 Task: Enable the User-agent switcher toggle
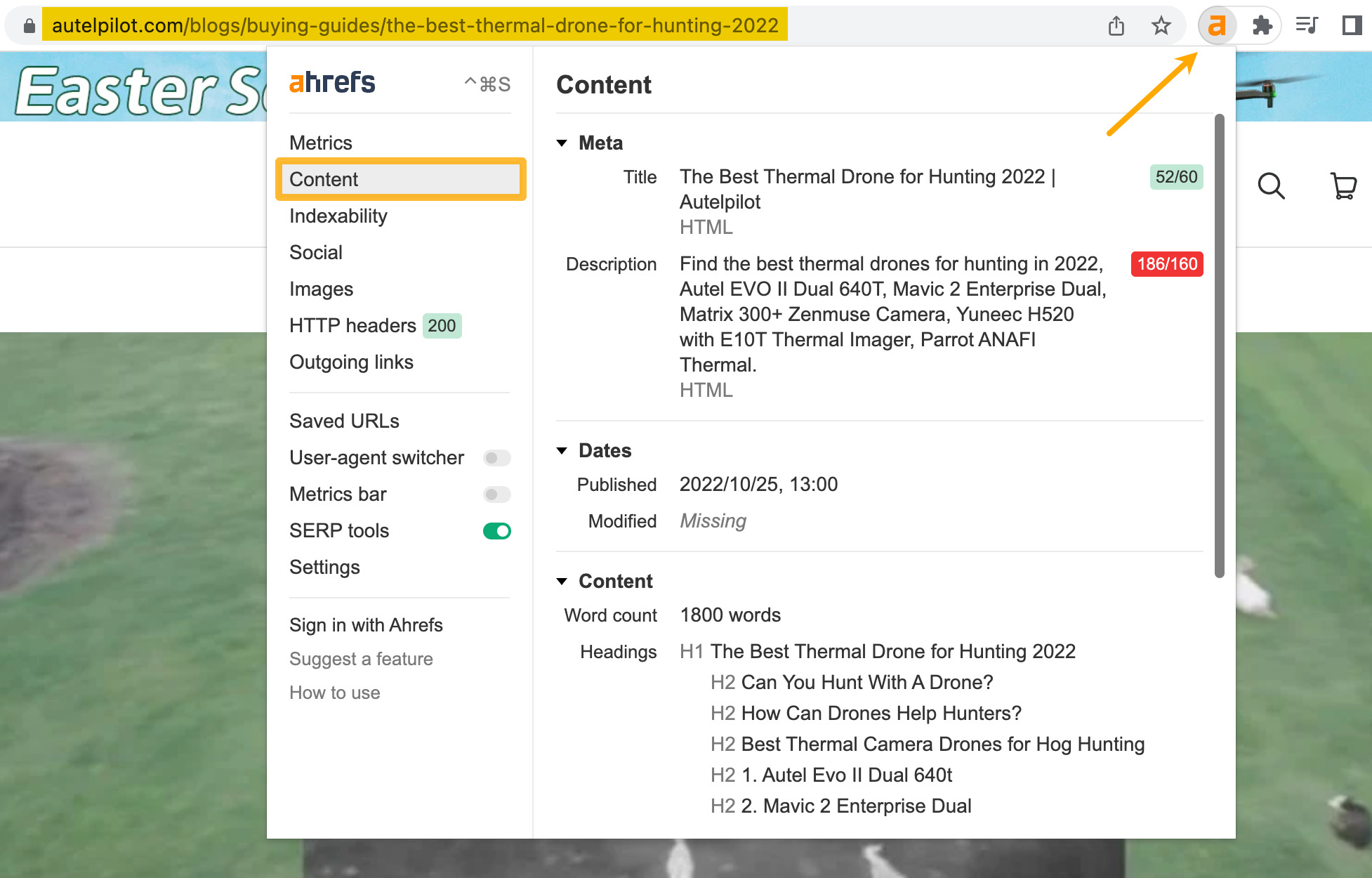496,457
